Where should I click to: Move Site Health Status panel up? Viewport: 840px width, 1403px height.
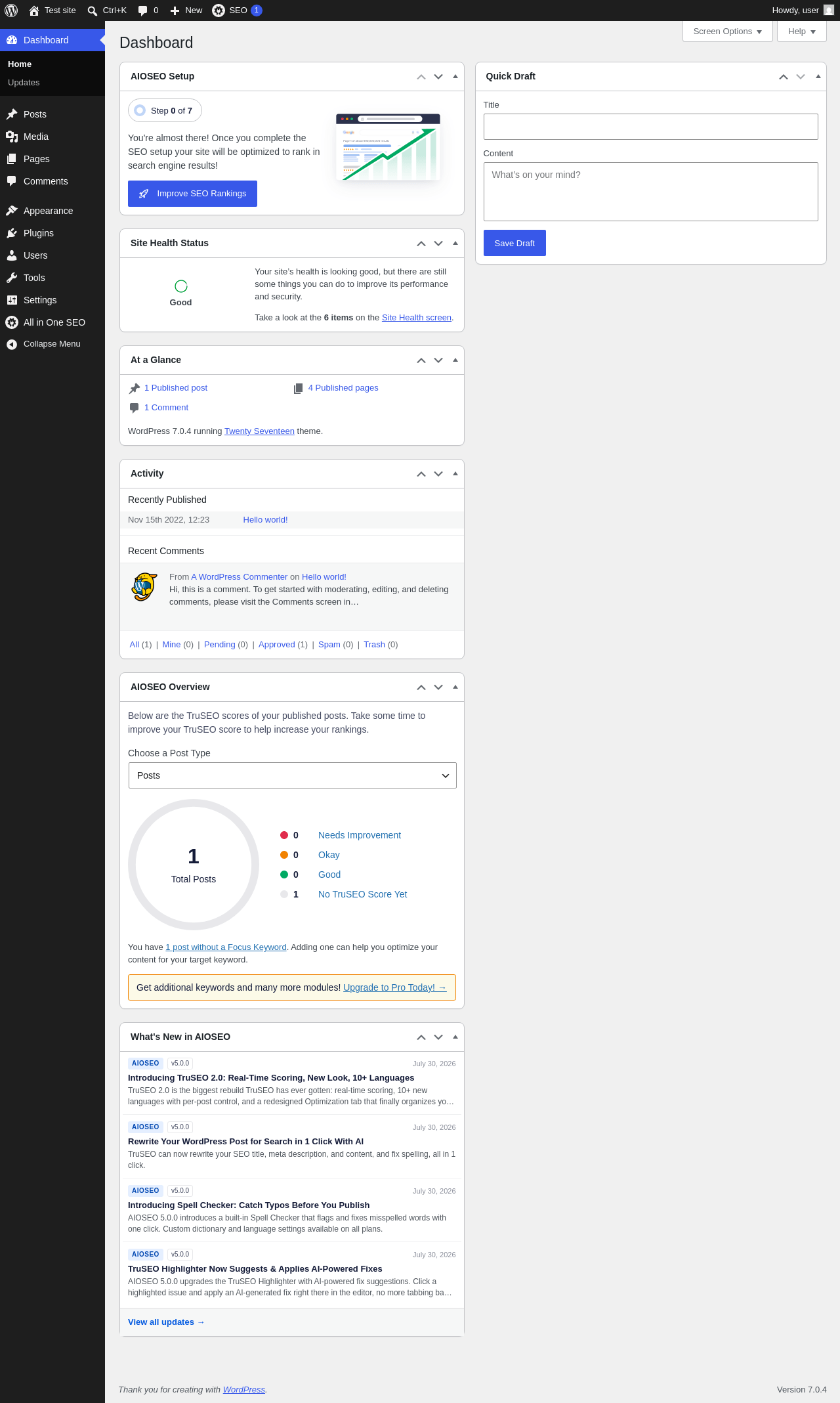[421, 244]
